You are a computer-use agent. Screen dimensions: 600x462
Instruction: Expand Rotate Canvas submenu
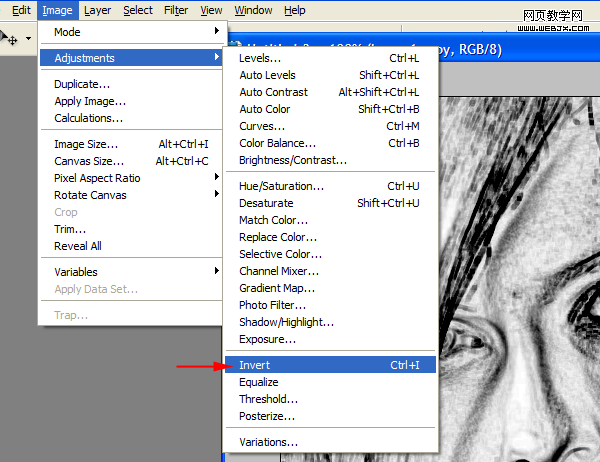[131, 195]
